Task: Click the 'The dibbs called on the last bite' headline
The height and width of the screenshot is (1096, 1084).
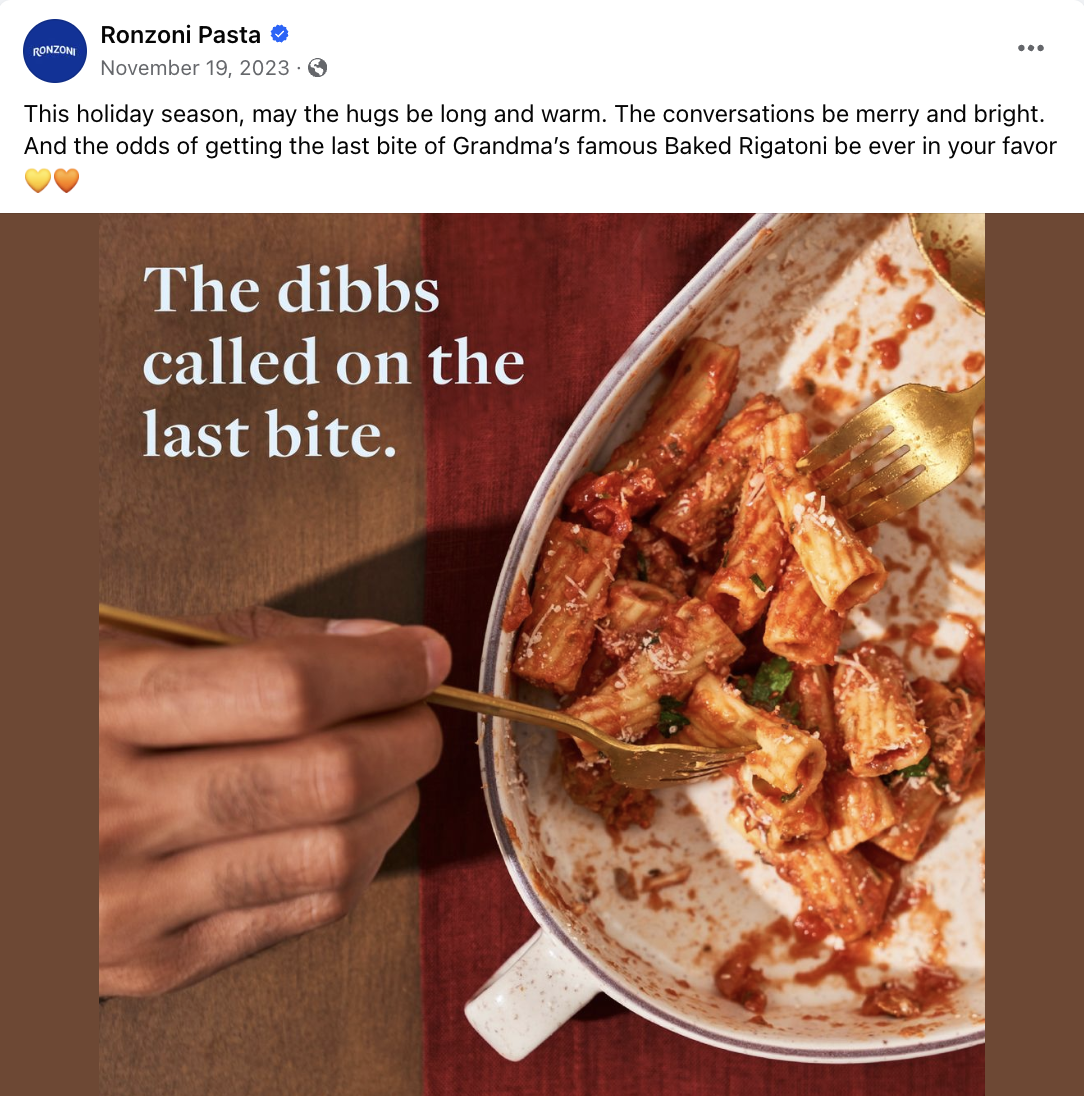Action: click(333, 361)
